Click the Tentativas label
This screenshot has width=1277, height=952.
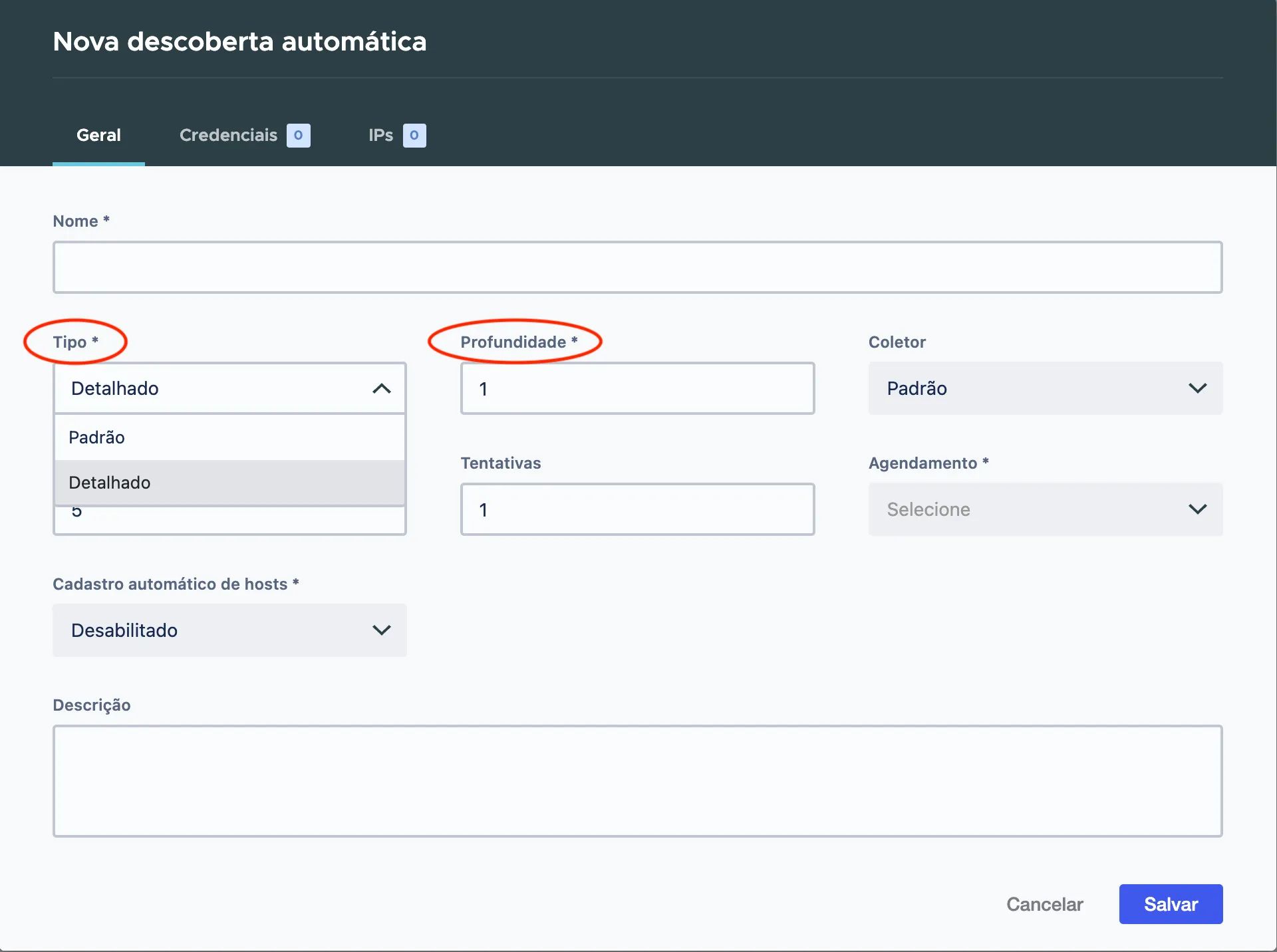pyautogui.click(x=501, y=463)
